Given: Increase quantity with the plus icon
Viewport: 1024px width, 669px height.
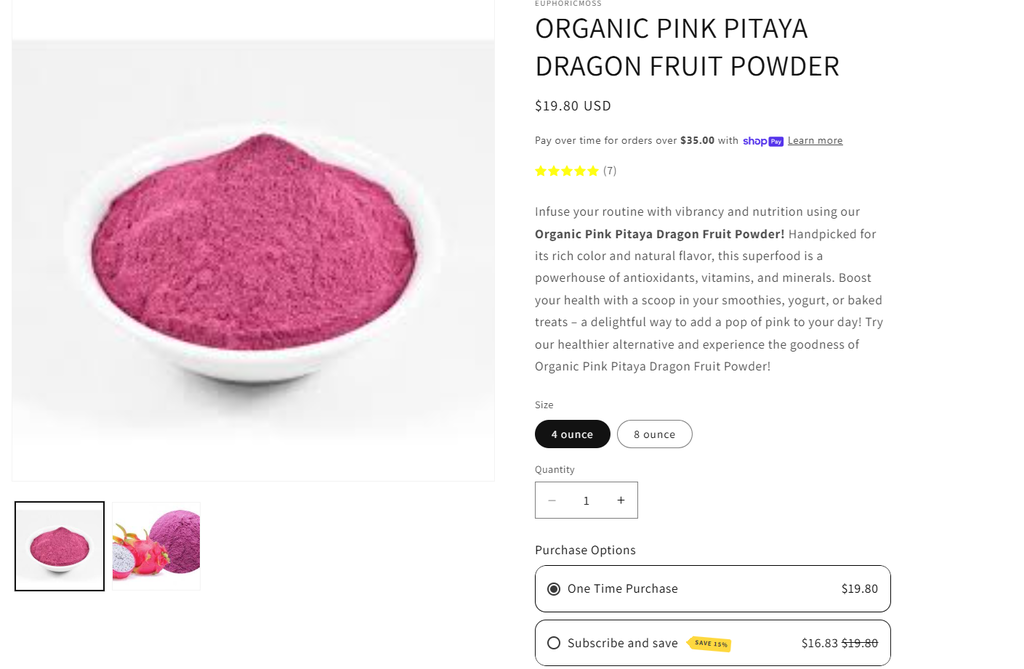Looking at the screenshot, I should 621,501.
